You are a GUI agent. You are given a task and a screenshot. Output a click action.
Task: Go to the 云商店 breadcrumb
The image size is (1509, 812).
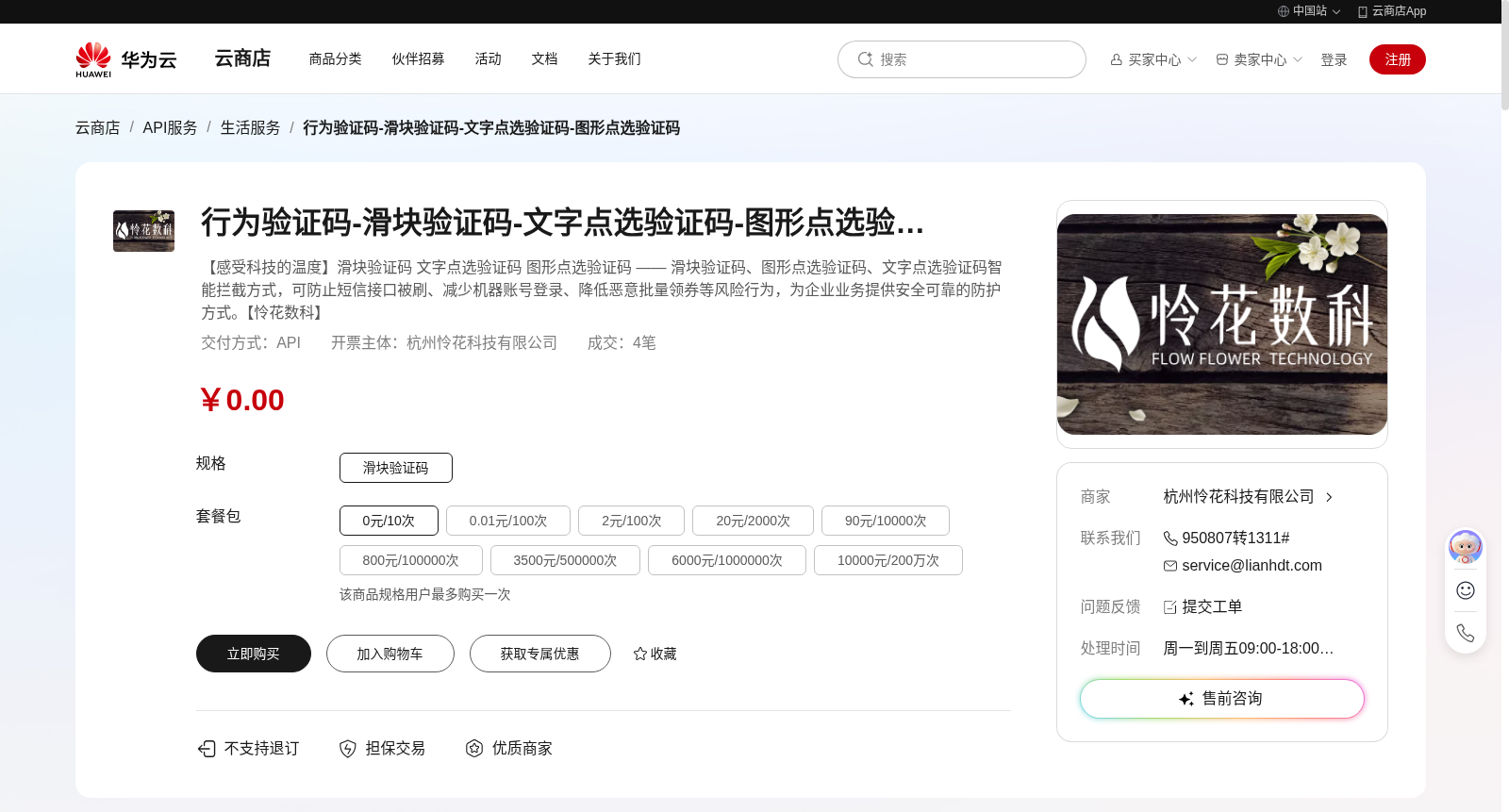point(98,127)
